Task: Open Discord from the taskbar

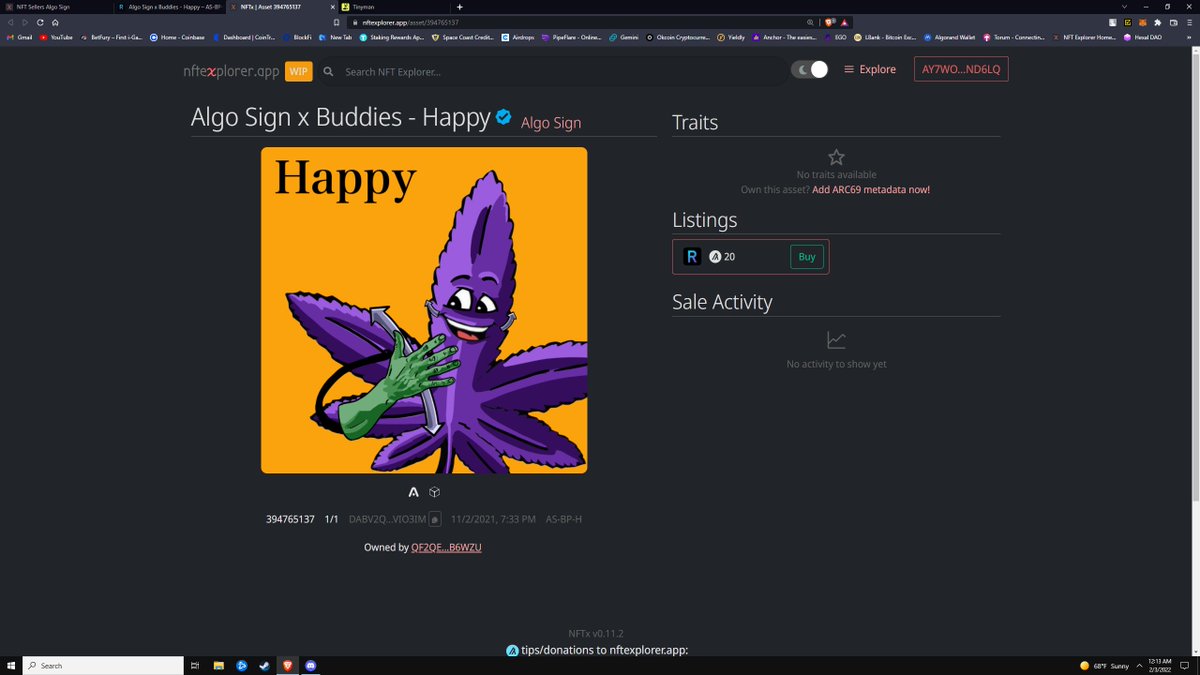Action: click(310, 665)
